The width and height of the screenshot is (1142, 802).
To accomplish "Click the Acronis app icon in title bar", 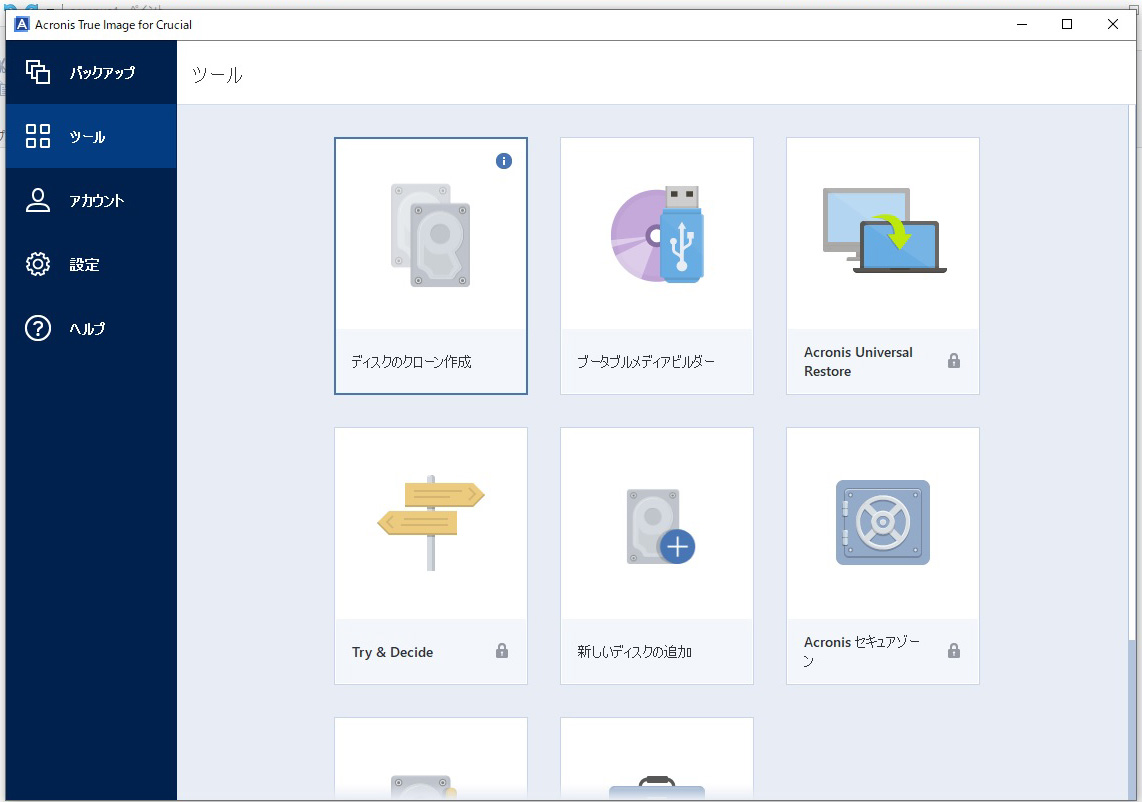I will 22,24.
